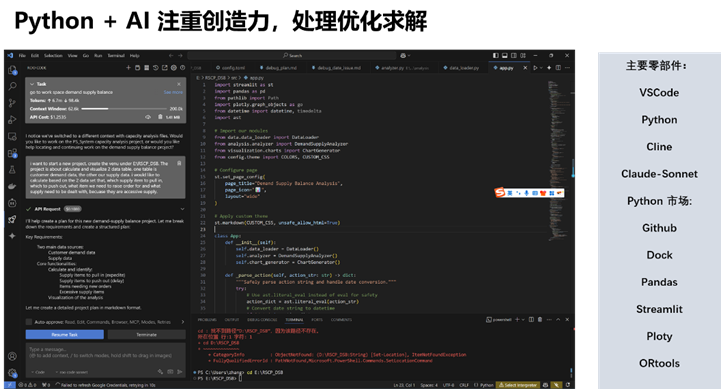Kill the terminal with trash icon
721x389 pixels.
[540, 319]
